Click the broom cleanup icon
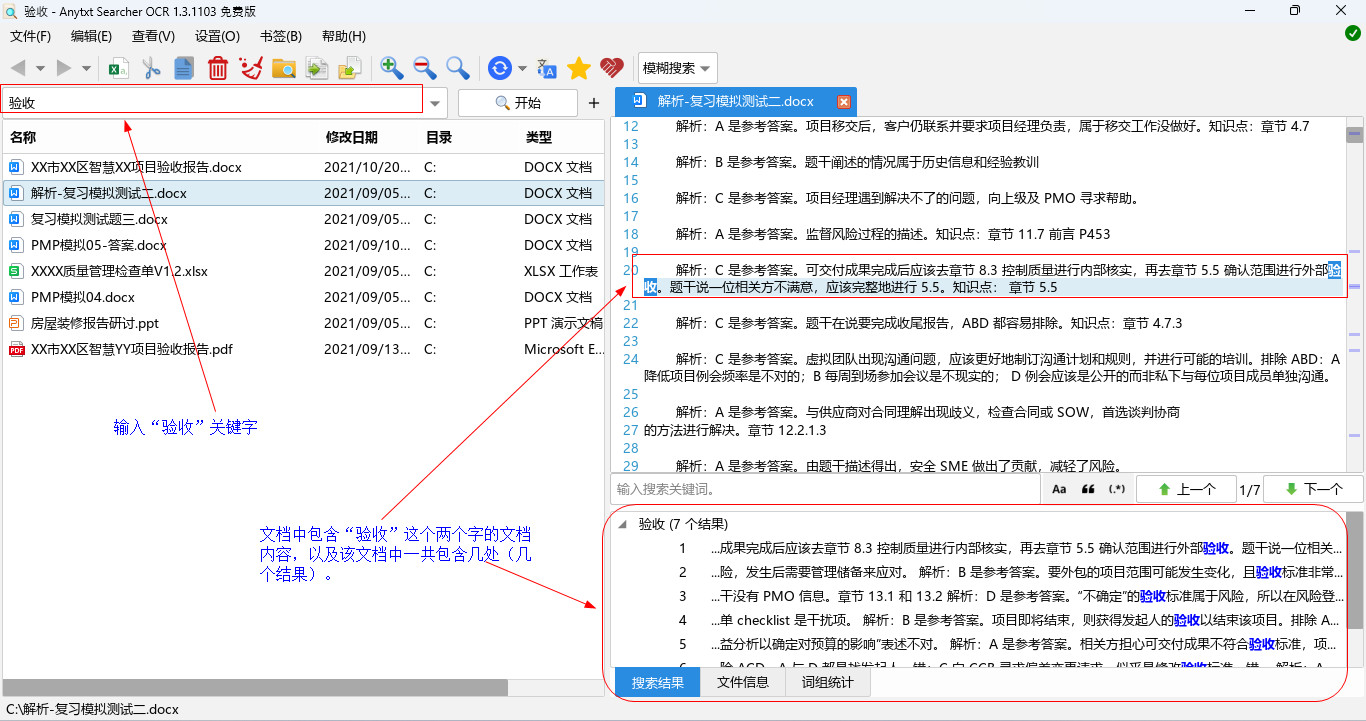Screen dimensions: 1366x721 [252, 68]
